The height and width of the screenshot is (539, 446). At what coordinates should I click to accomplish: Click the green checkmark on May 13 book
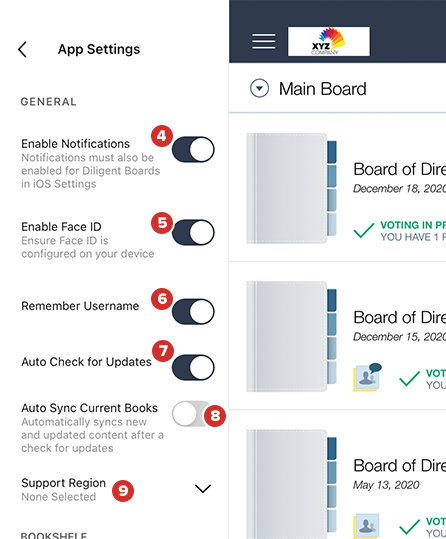point(410,527)
